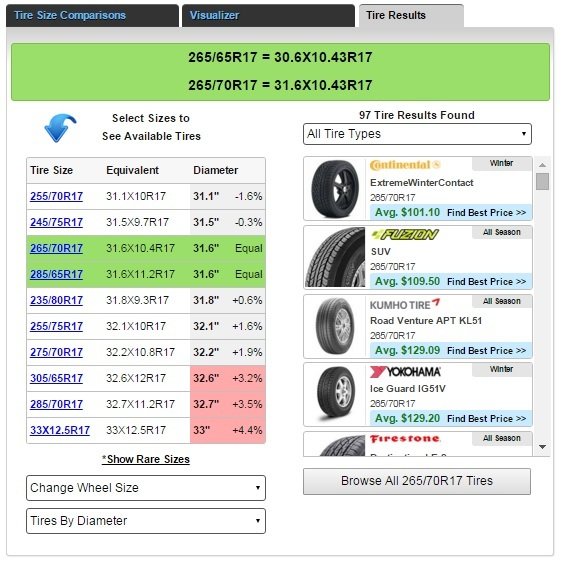Select the 255/75R17 tire size link
Viewport: 562px width, 566px height.
57,326
